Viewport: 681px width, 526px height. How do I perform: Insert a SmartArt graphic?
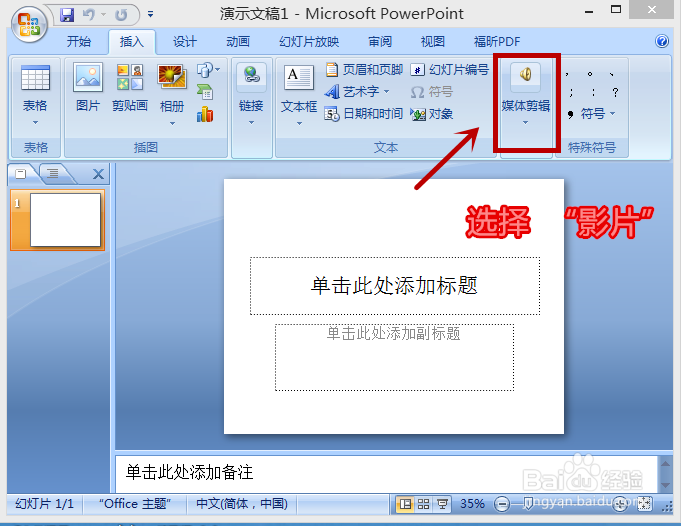(x=205, y=92)
